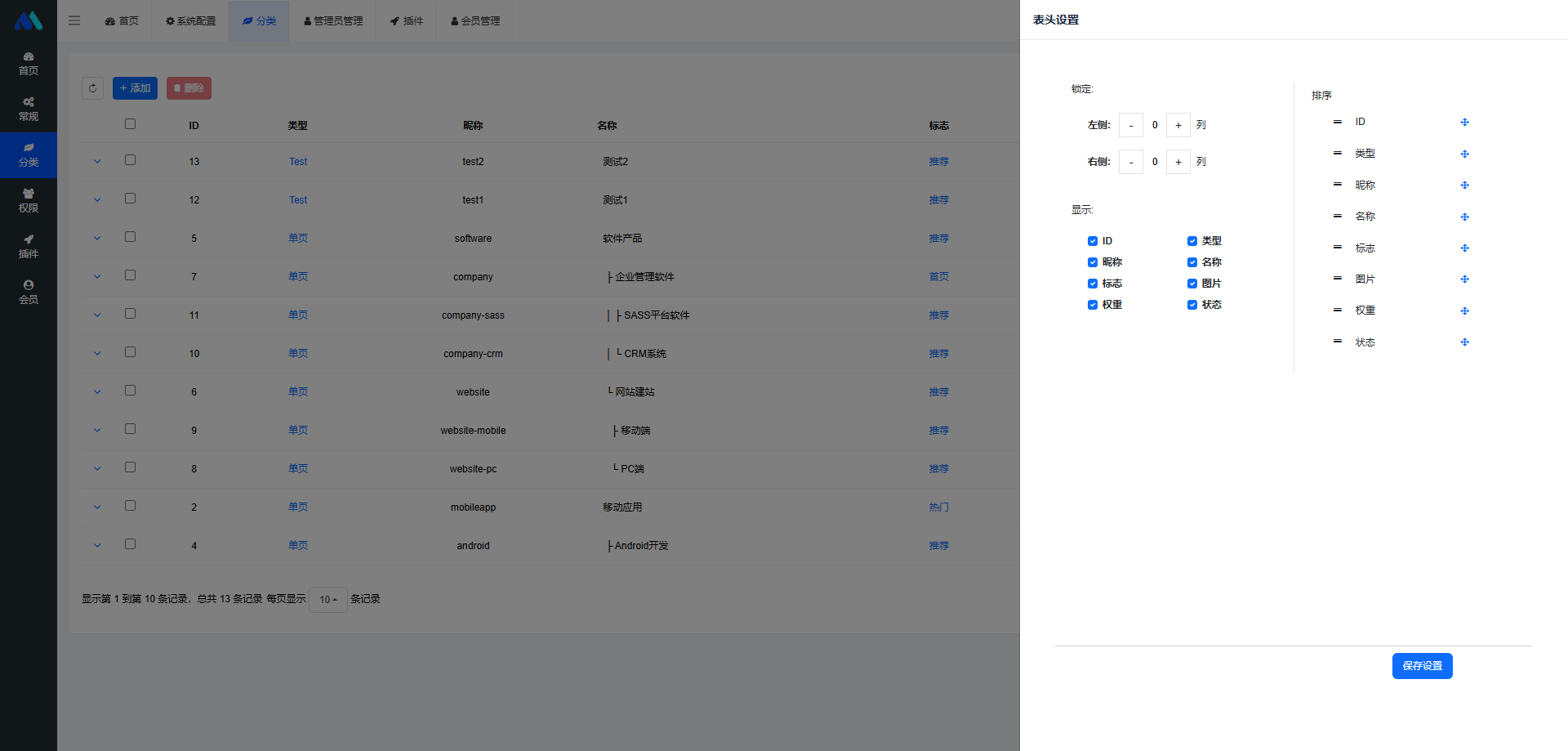Image resolution: width=1568 pixels, height=751 pixels.
Task: Uncheck the 类型 display checkbox
Action: tap(1192, 241)
